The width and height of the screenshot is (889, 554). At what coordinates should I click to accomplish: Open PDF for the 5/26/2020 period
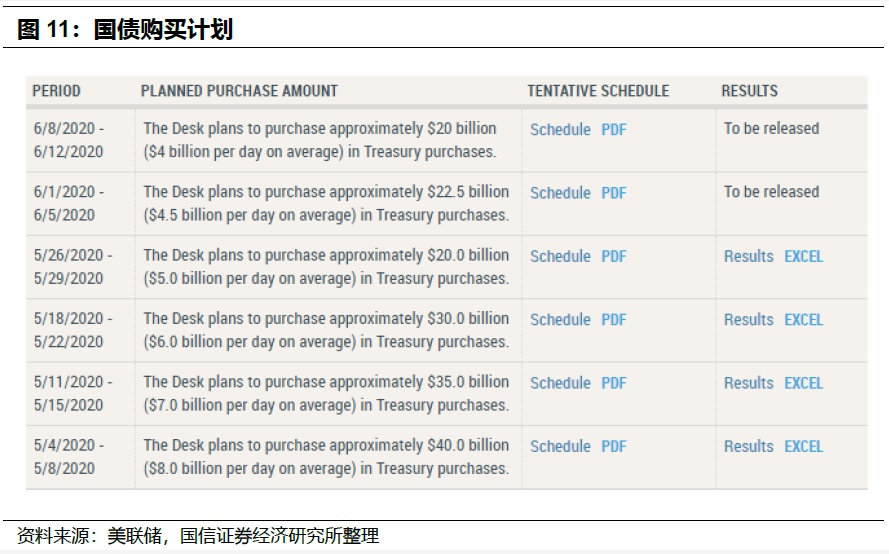[x=614, y=257]
